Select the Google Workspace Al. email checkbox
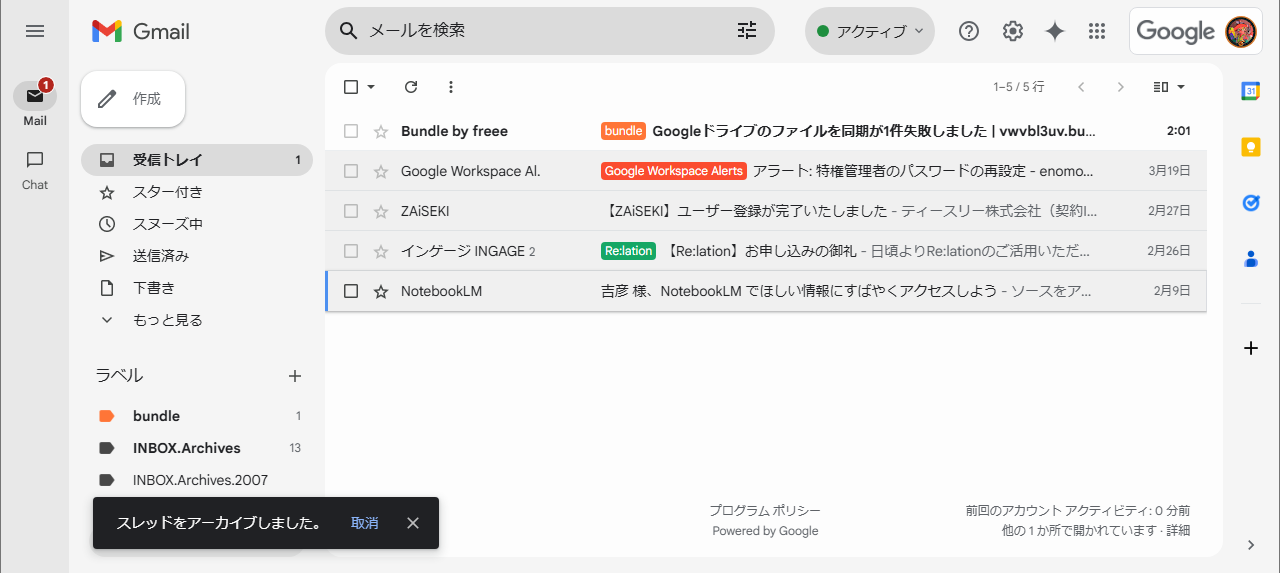This screenshot has height=573, width=1280. (351, 171)
